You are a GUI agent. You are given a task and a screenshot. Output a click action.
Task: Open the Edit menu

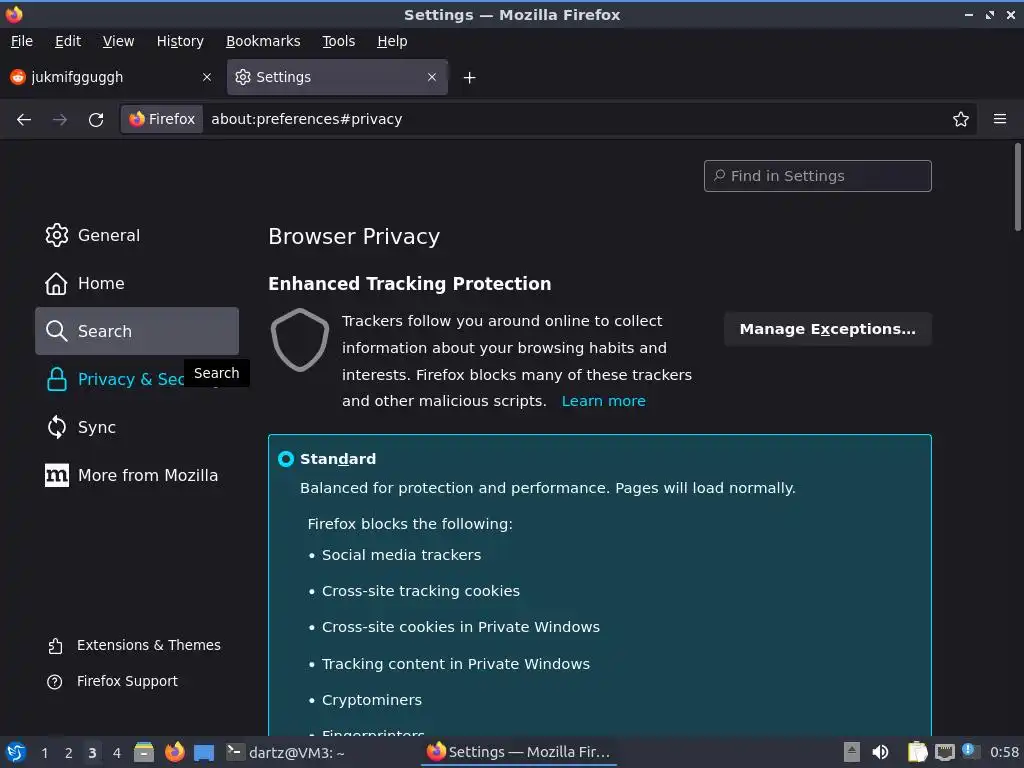(68, 41)
